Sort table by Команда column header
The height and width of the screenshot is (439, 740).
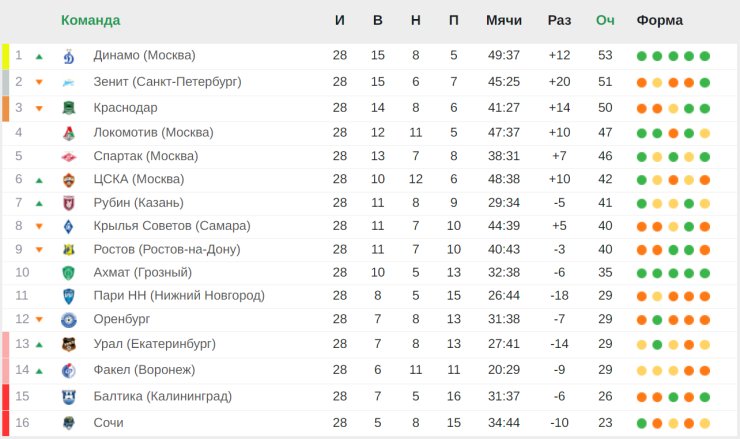point(91,20)
